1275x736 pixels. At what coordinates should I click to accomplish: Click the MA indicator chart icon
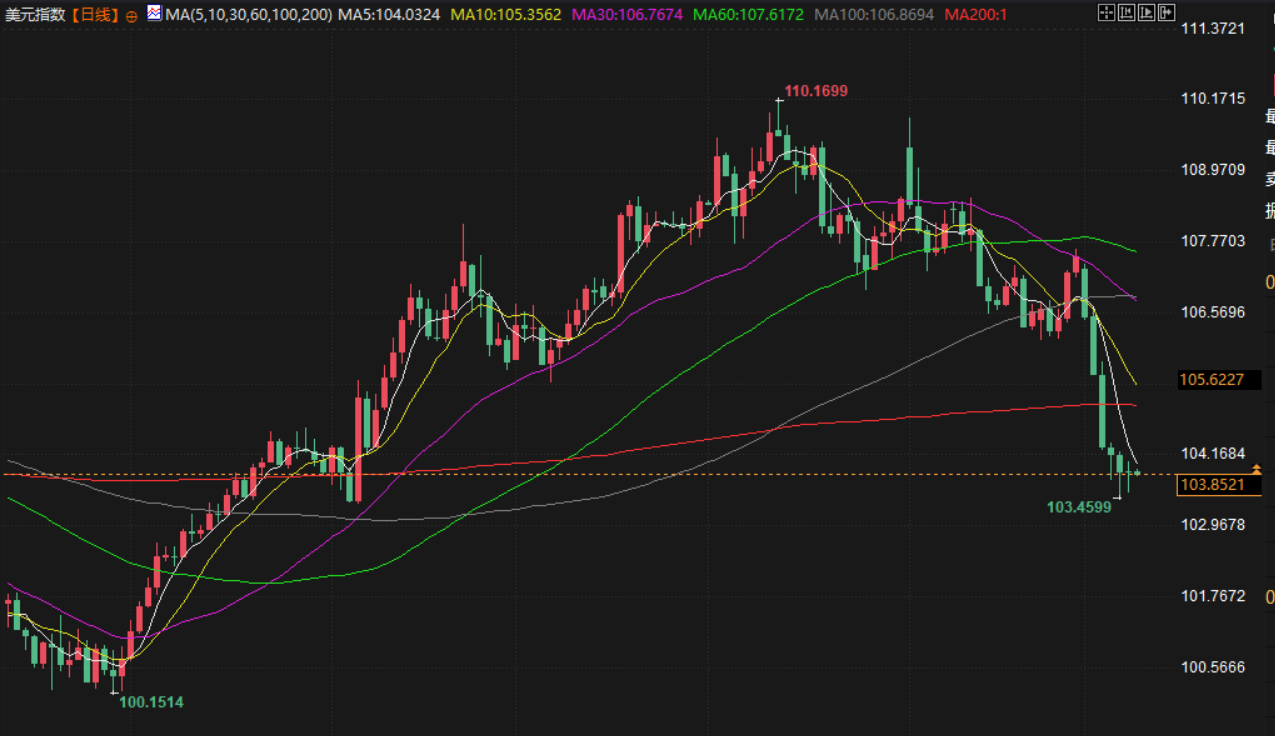click(x=153, y=14)
